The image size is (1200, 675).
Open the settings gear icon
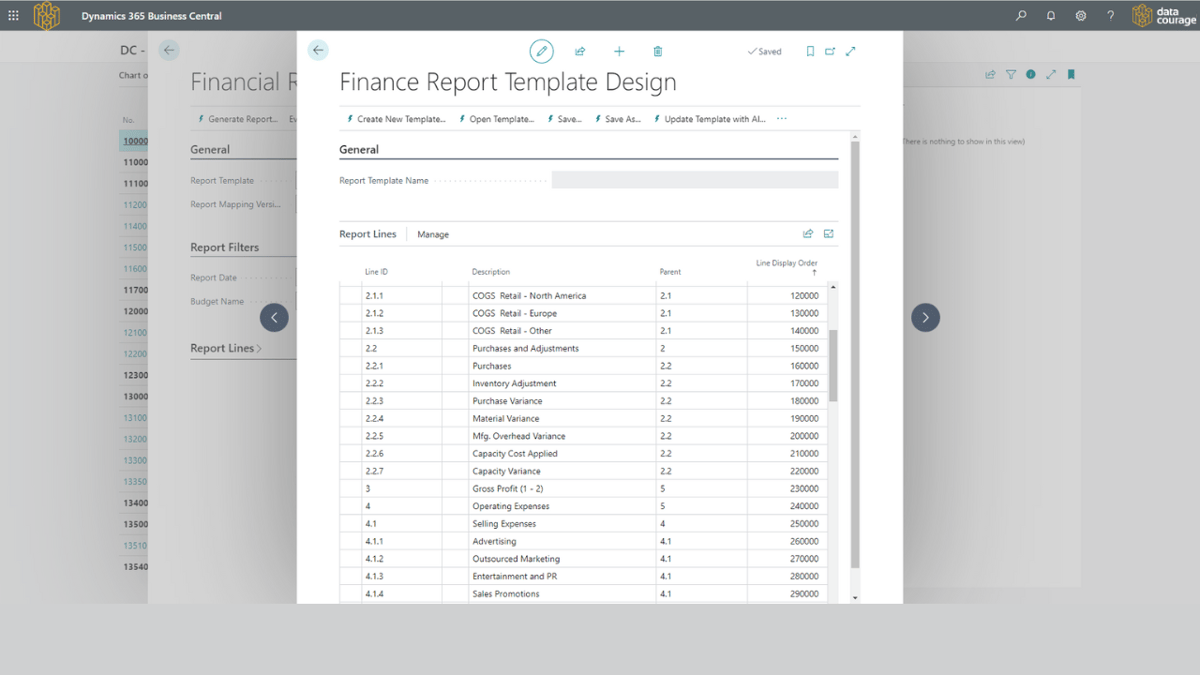click(1081, 16)
